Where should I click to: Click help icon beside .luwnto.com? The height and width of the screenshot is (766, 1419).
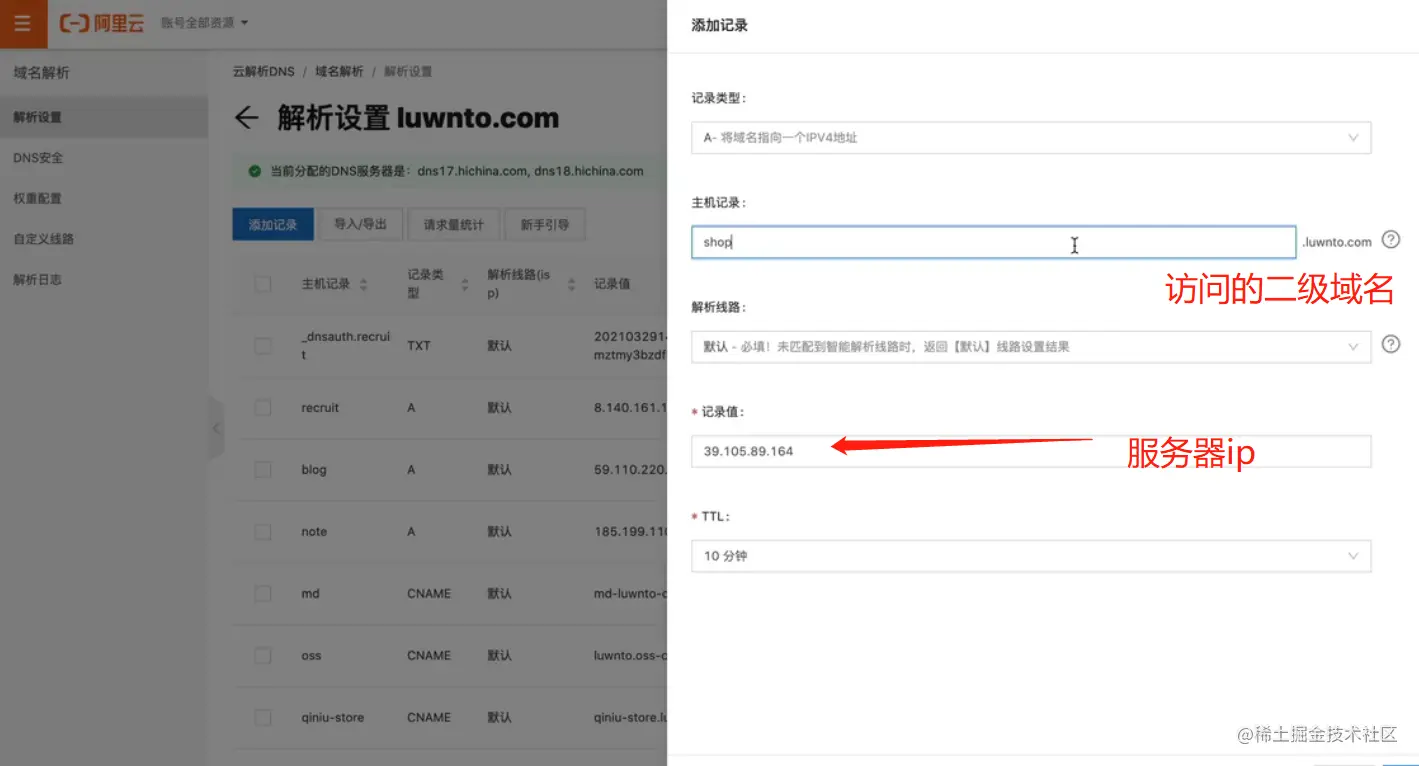[x=1390, y=240]
